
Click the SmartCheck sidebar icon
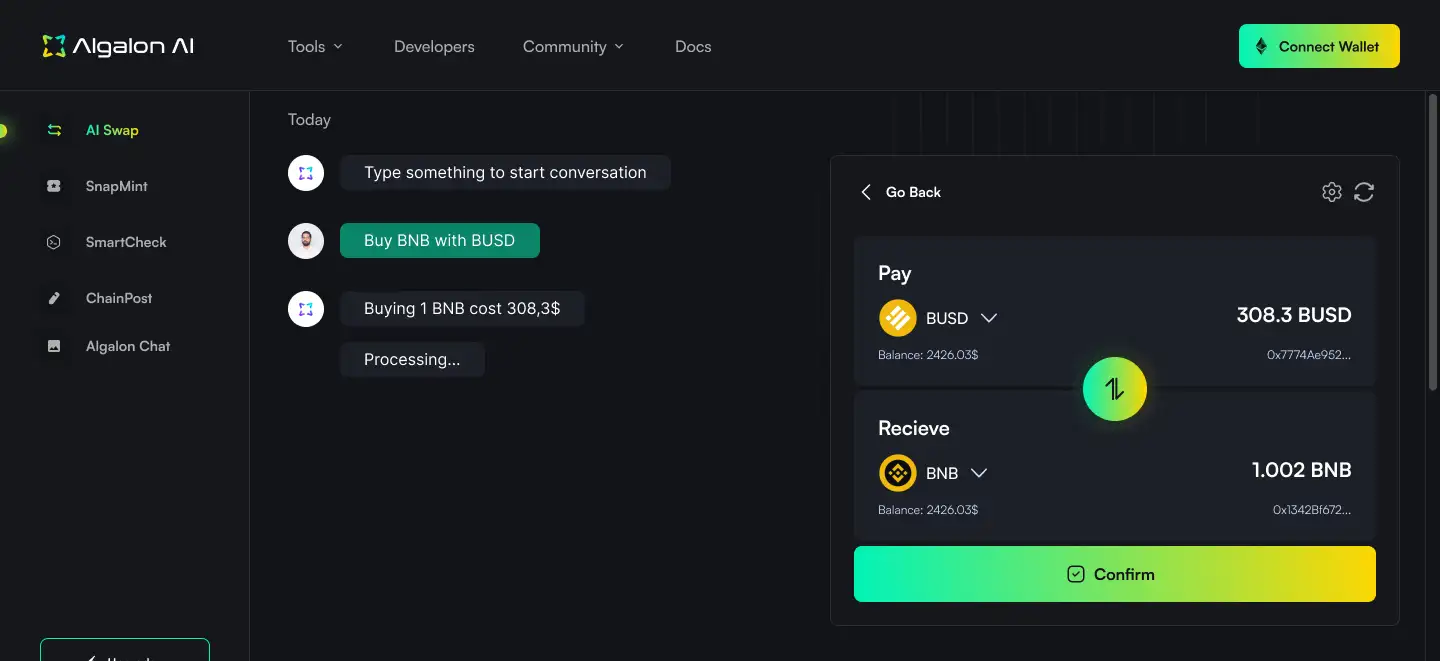click(54, 242)
